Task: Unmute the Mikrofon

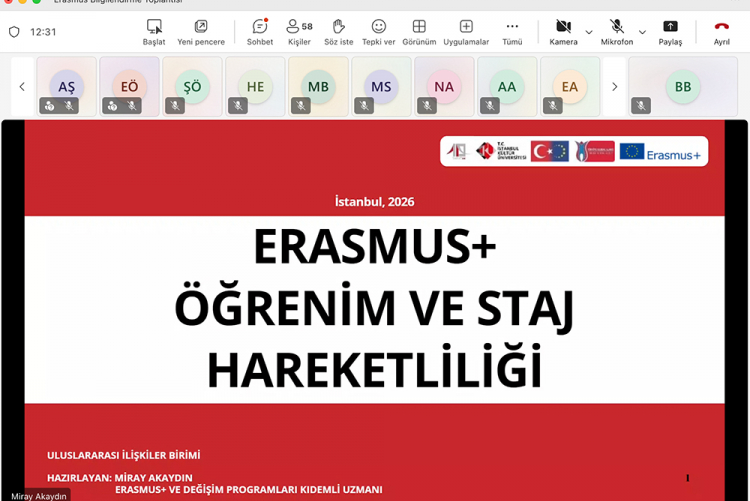Action: [617, 32]
